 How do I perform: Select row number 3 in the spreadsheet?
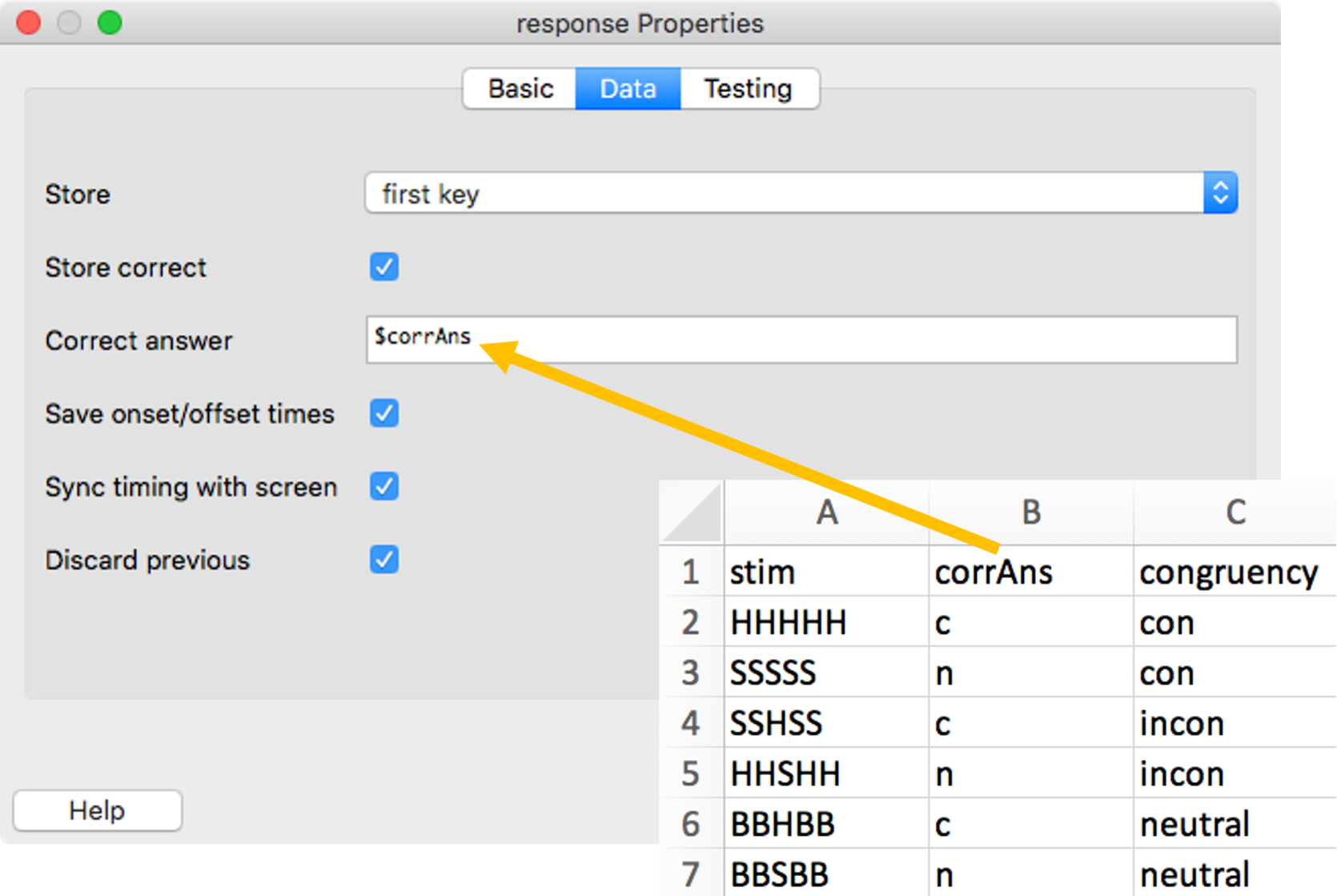click(691, 672)
